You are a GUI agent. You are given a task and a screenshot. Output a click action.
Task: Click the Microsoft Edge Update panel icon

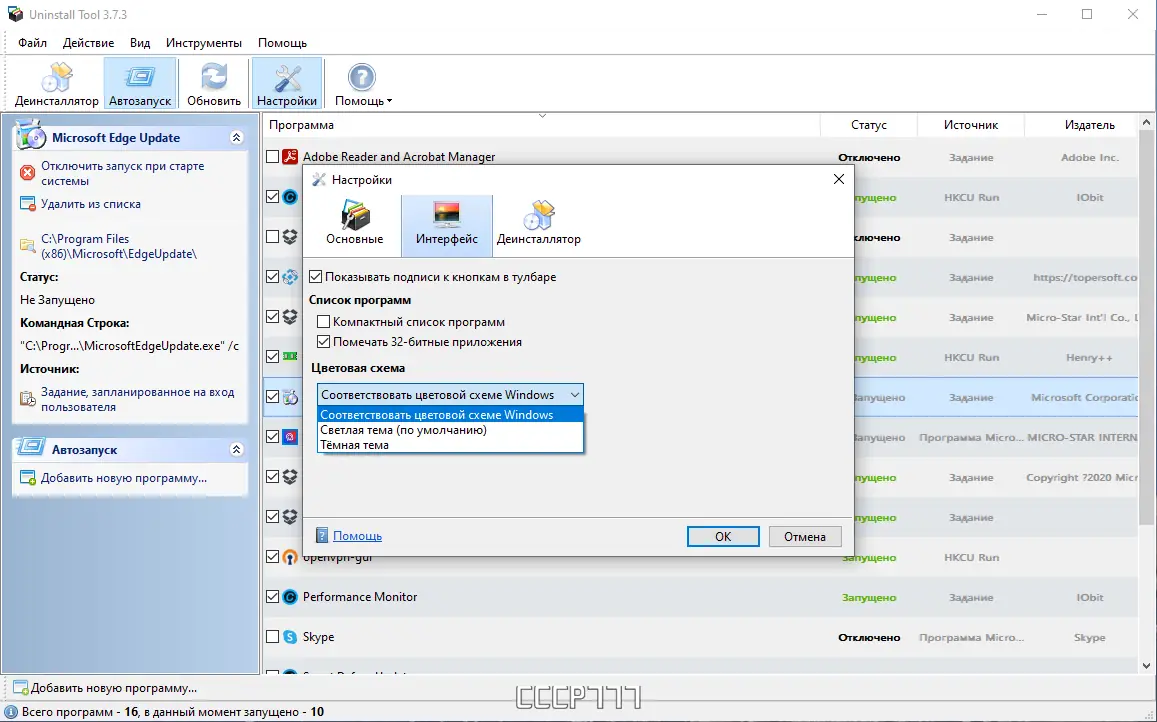click(x=31, y=136)
